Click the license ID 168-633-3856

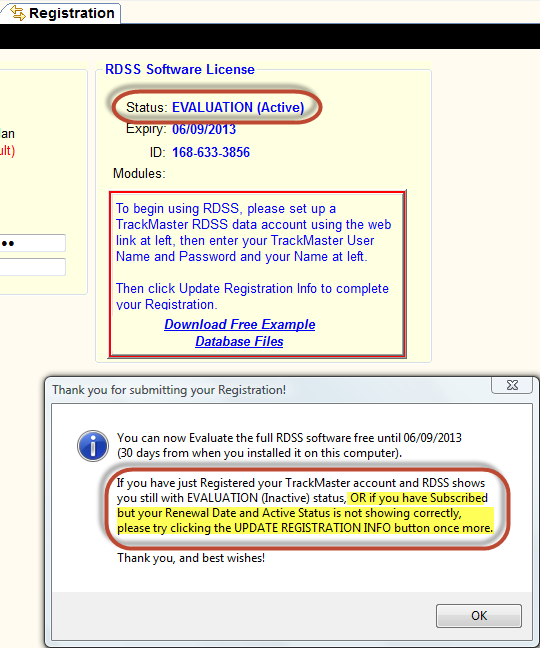pos(211,152)
